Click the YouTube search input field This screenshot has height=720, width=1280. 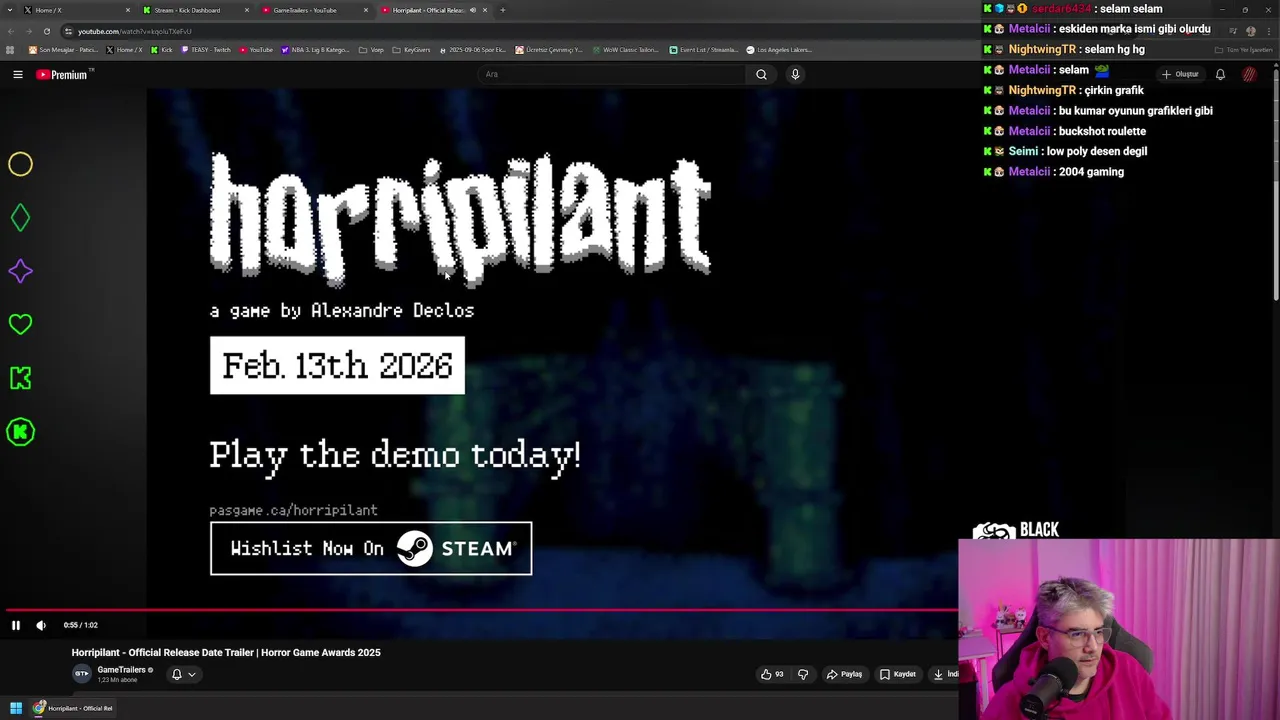pos(610,74)
